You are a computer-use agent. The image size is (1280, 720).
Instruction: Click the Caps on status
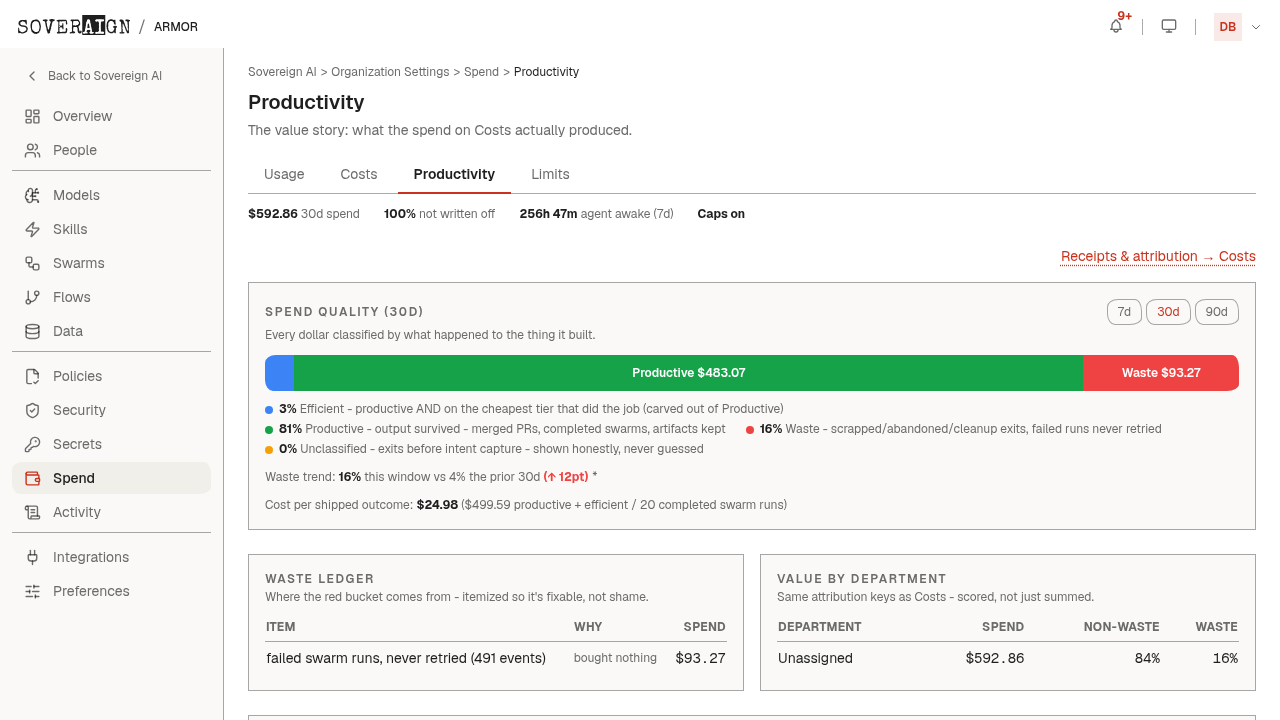pyautogui.click(x=721, y=214)
